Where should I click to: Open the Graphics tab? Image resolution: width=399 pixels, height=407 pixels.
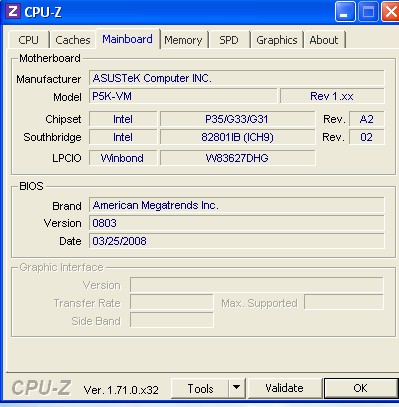pos(277,40)
